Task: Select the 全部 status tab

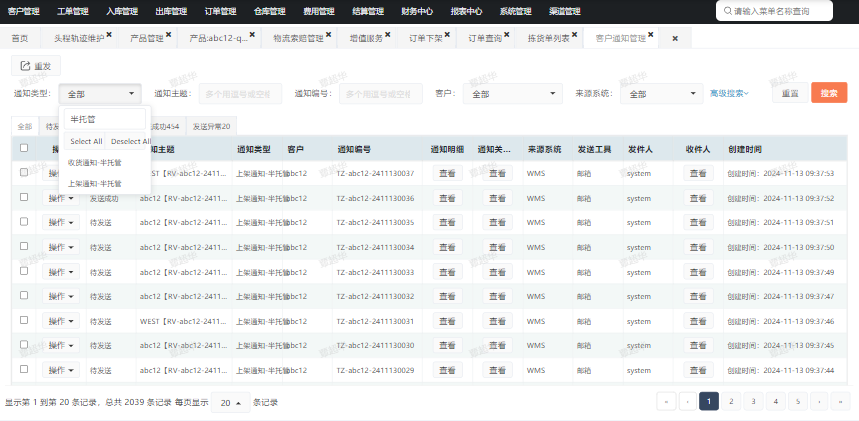Action: point(25,126)
